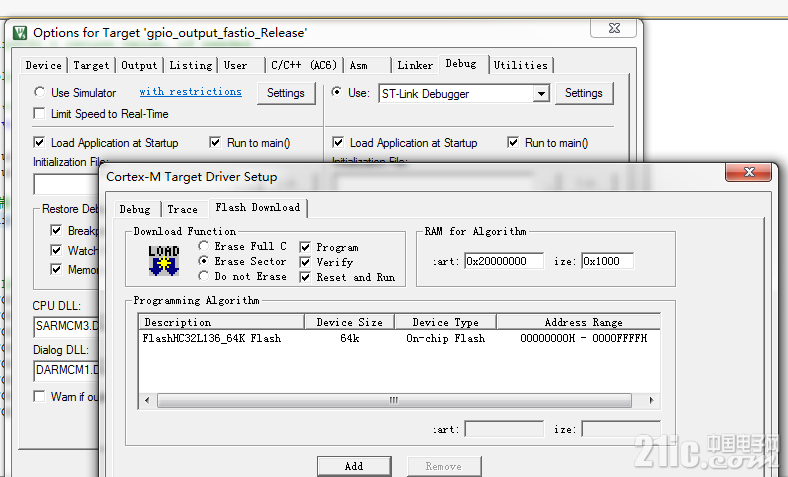
Task: Toggle the Watch windows restore checkbox
Action: pos(56,250)
